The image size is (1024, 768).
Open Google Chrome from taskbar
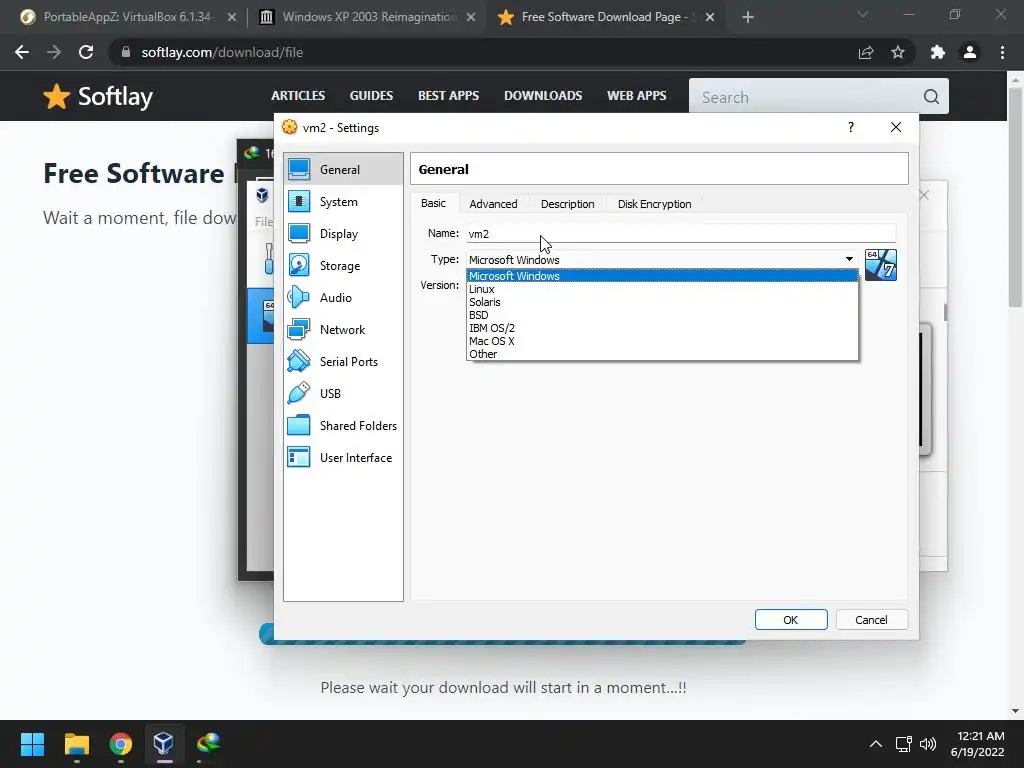pos(120,743)
